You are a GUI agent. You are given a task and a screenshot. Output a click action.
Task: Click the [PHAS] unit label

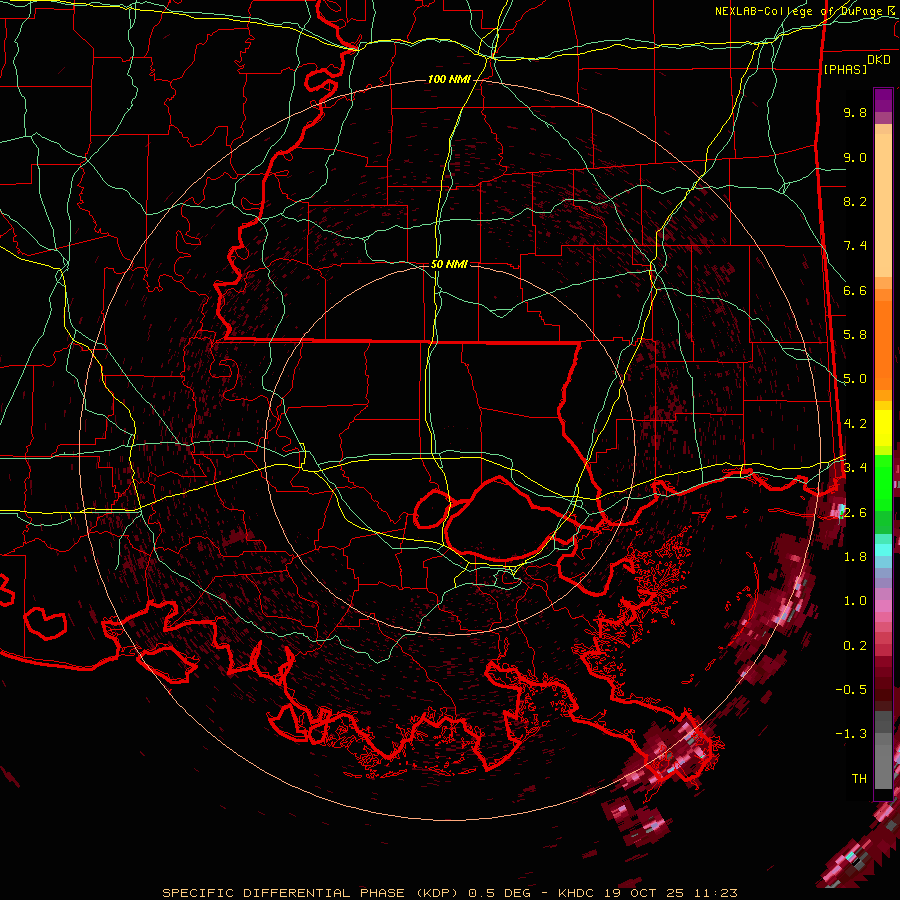[x=845, y=69]
